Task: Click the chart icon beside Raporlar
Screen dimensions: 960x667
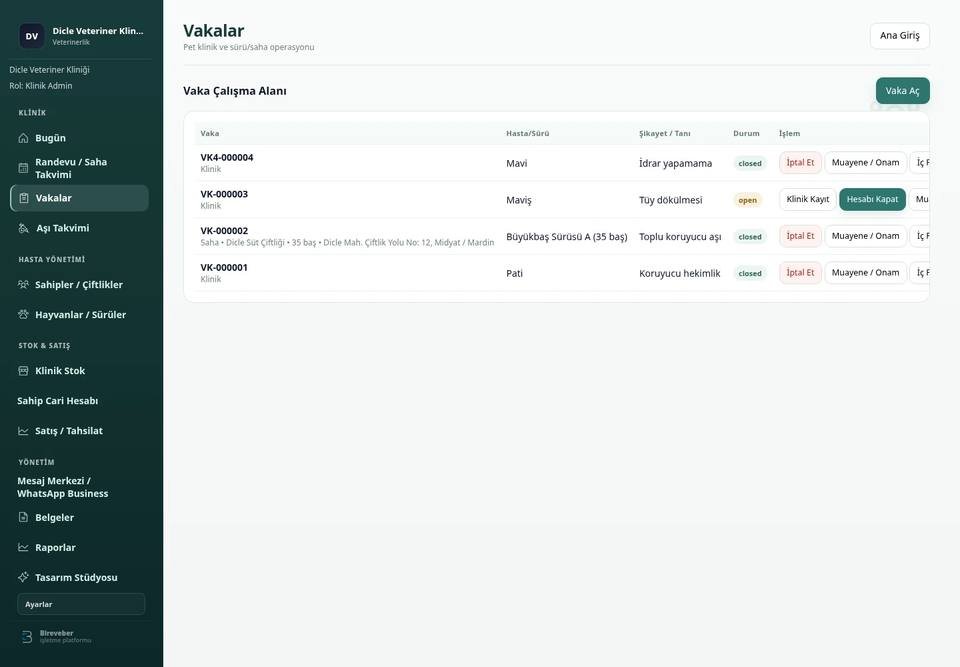Action: tap(23, 547)
